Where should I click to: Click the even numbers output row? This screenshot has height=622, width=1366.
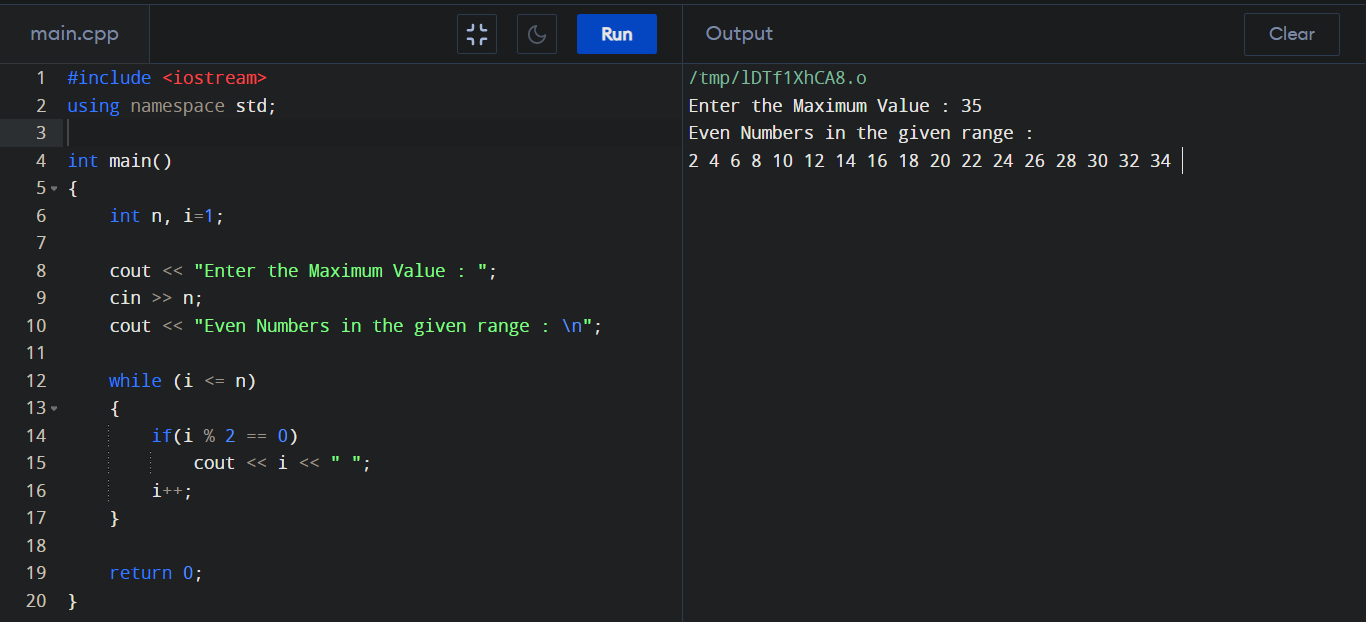coord(930,161)
